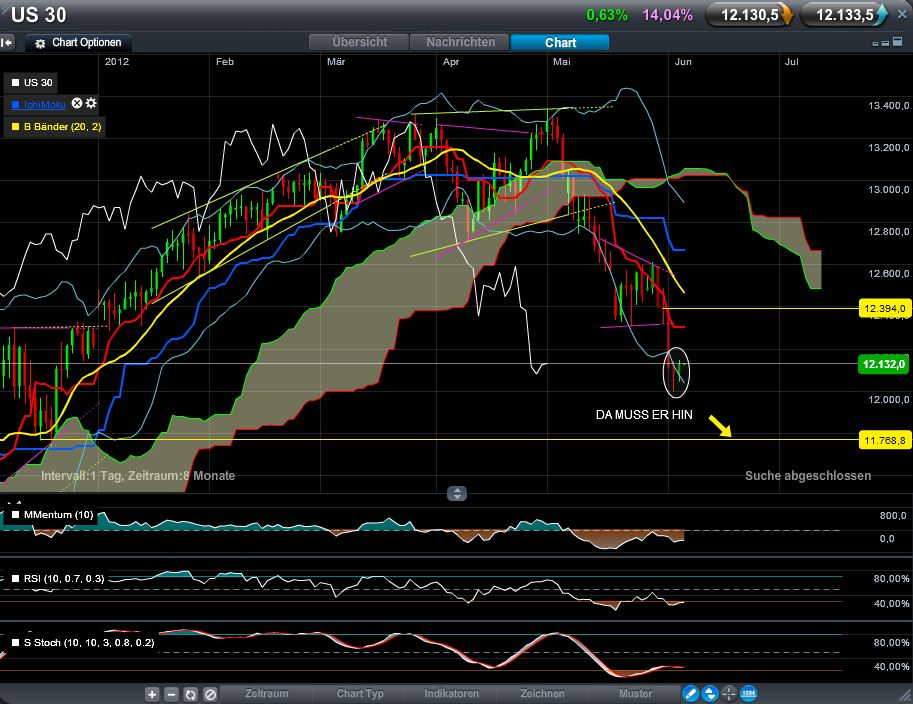Collapse the side panel with the arrow-bar icon
This screenshot has width=913, height=704.
coord(7,43)
